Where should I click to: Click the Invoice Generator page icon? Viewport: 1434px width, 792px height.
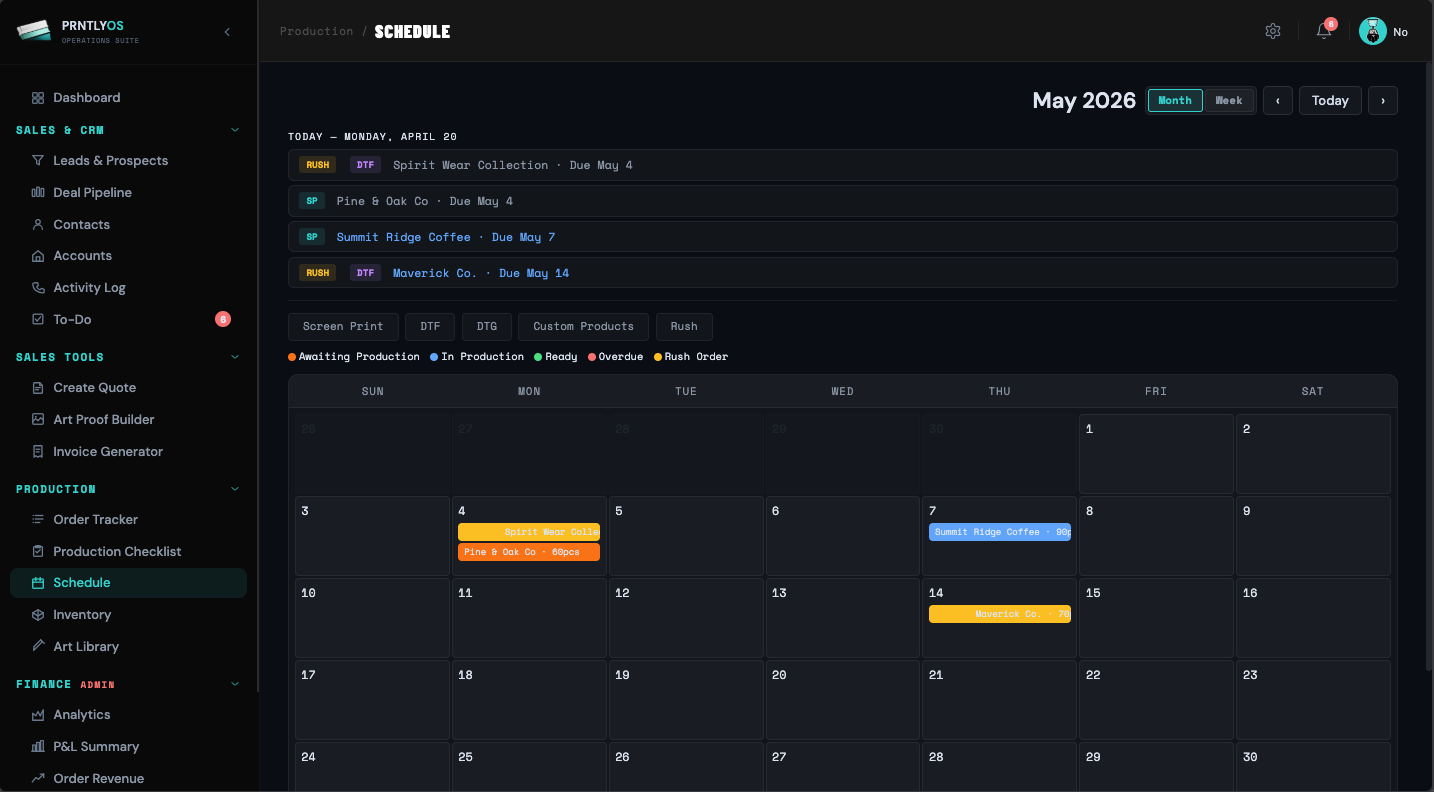click(x=38, y=452)
